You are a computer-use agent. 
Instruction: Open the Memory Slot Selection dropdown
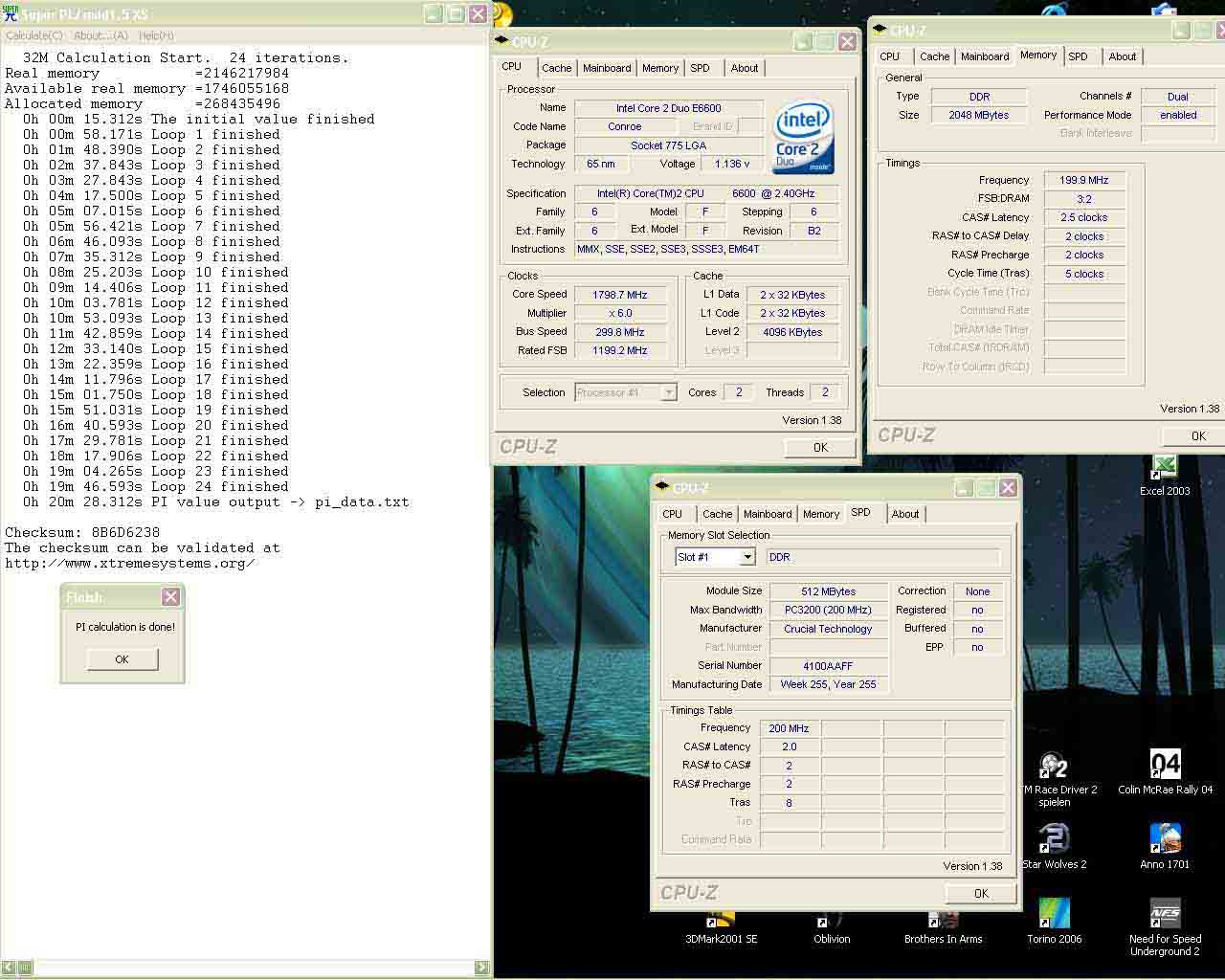[x=747, y=557]
